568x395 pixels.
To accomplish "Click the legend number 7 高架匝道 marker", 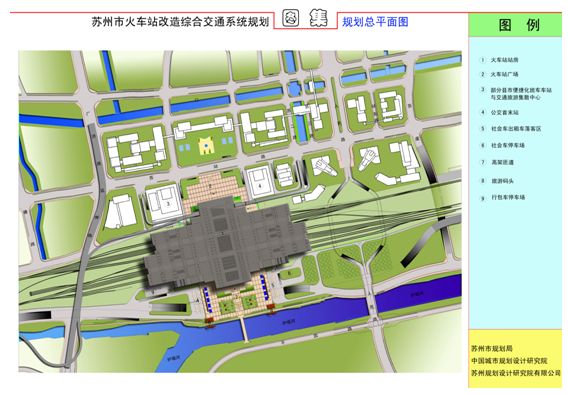I will (482, 162).
